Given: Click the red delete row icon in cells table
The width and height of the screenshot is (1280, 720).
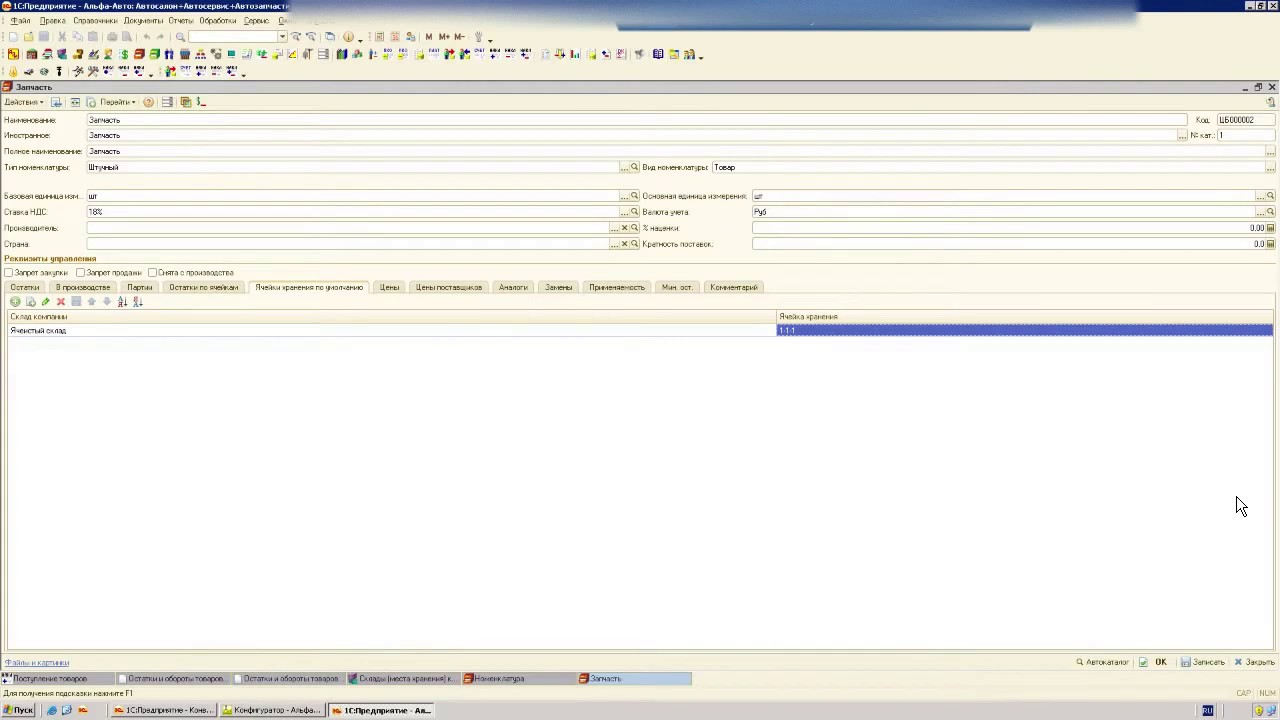Looking at the screenshot, I should tap(61, 302).
